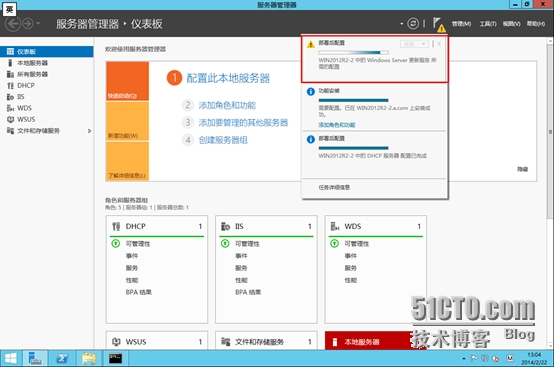Click the 了解详细信息(L) tile

pos(127,161)
